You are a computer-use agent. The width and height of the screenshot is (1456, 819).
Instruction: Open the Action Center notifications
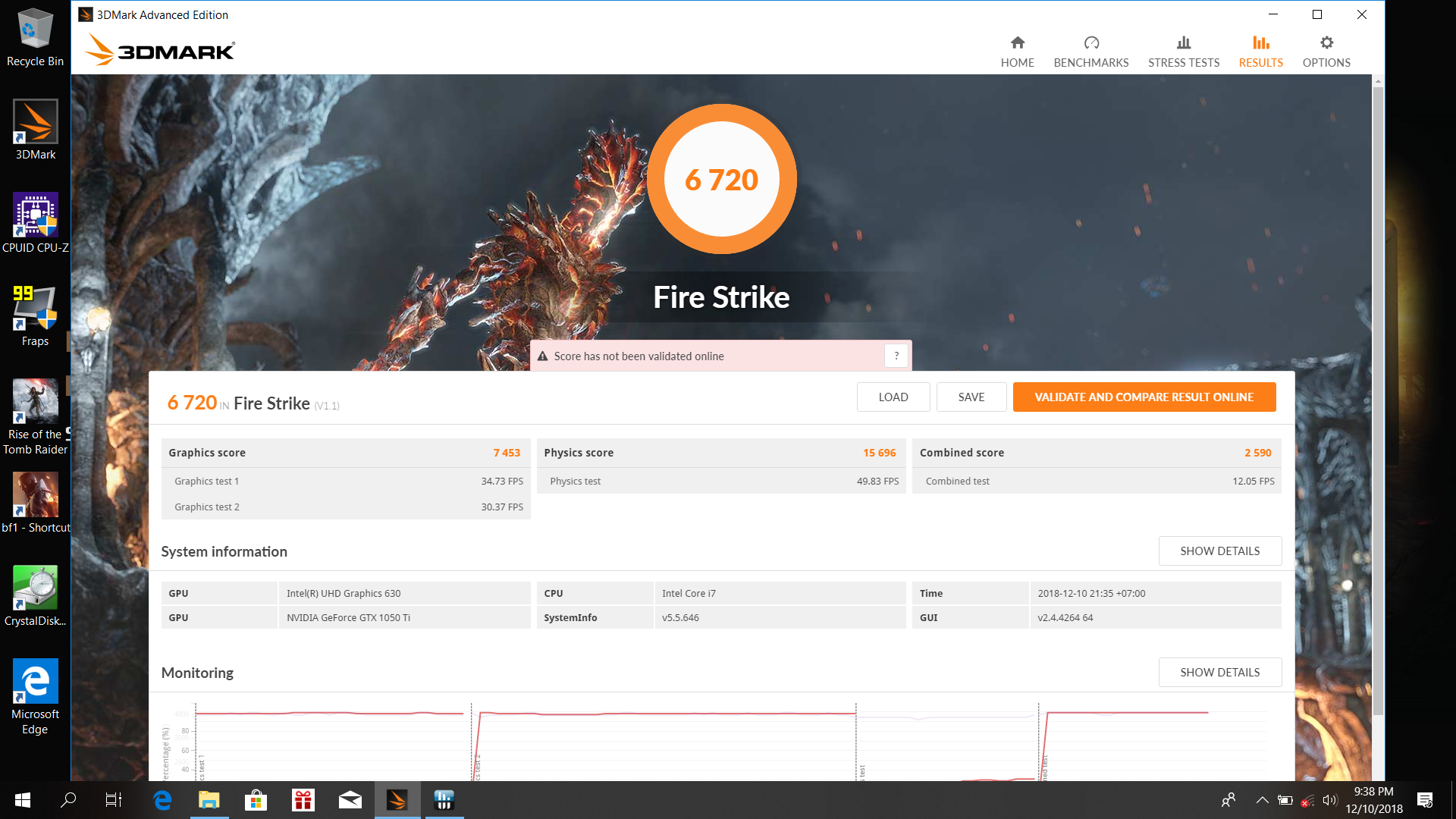pos(1424,800)
